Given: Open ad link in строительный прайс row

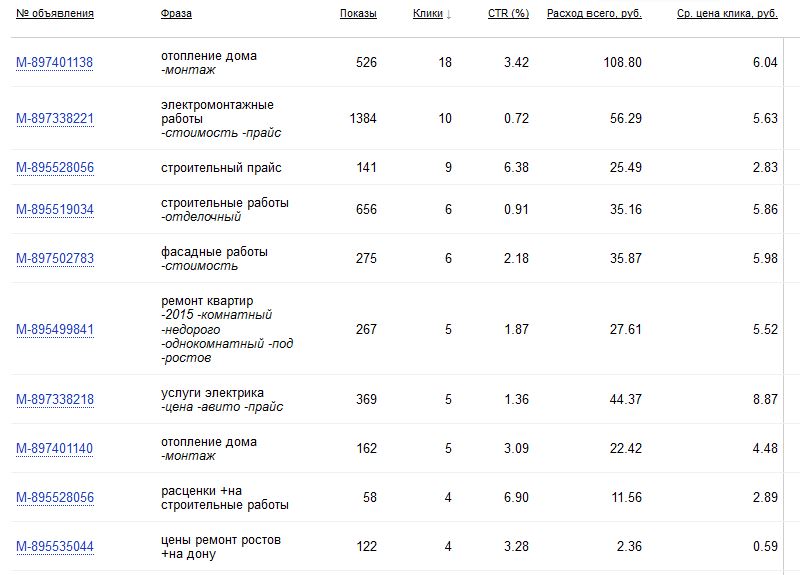Looking at the screenshot, I should pos(55,167).
